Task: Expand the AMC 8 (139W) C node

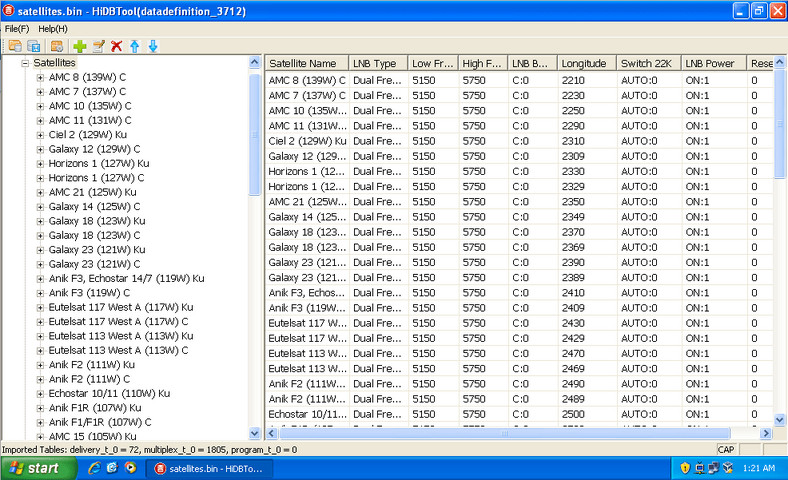Action: [40, 77]
